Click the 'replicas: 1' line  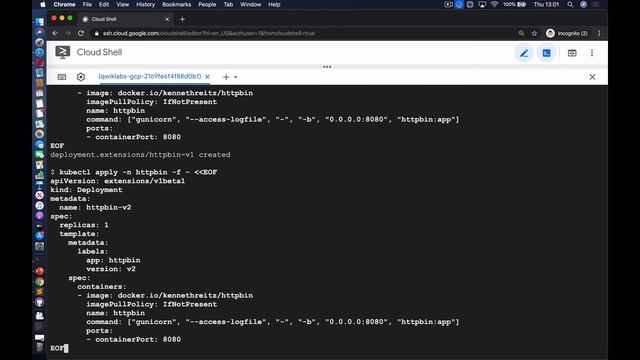[x=84, y=225]
